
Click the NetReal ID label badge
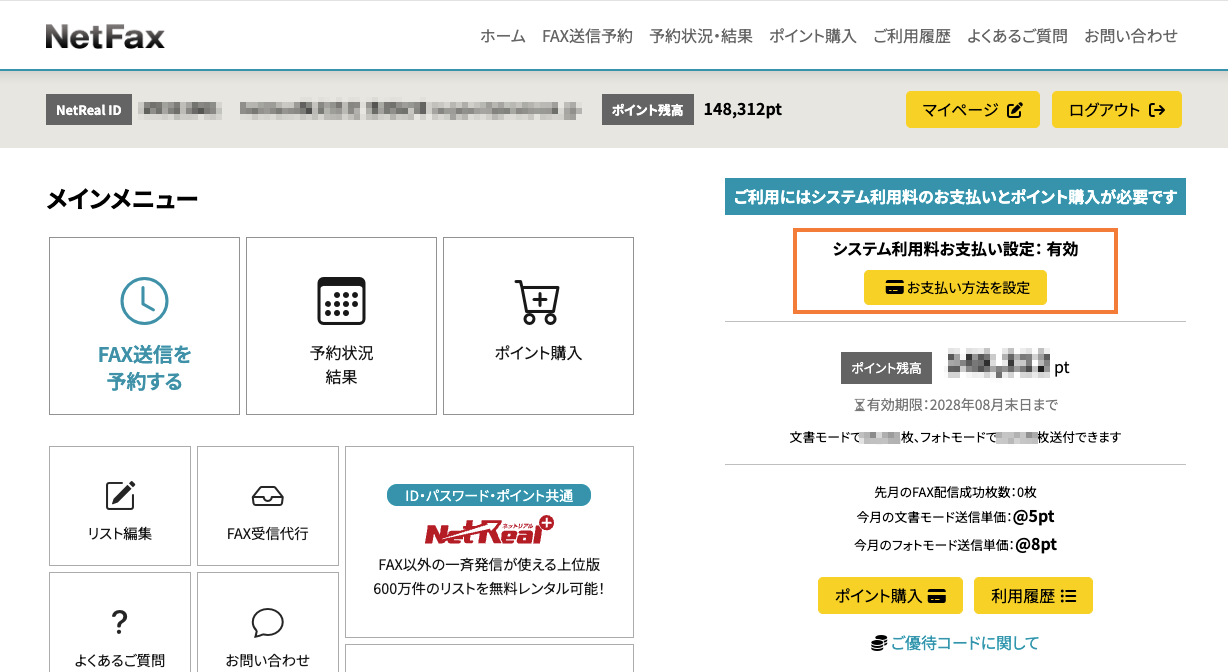[x=89, y=110]
